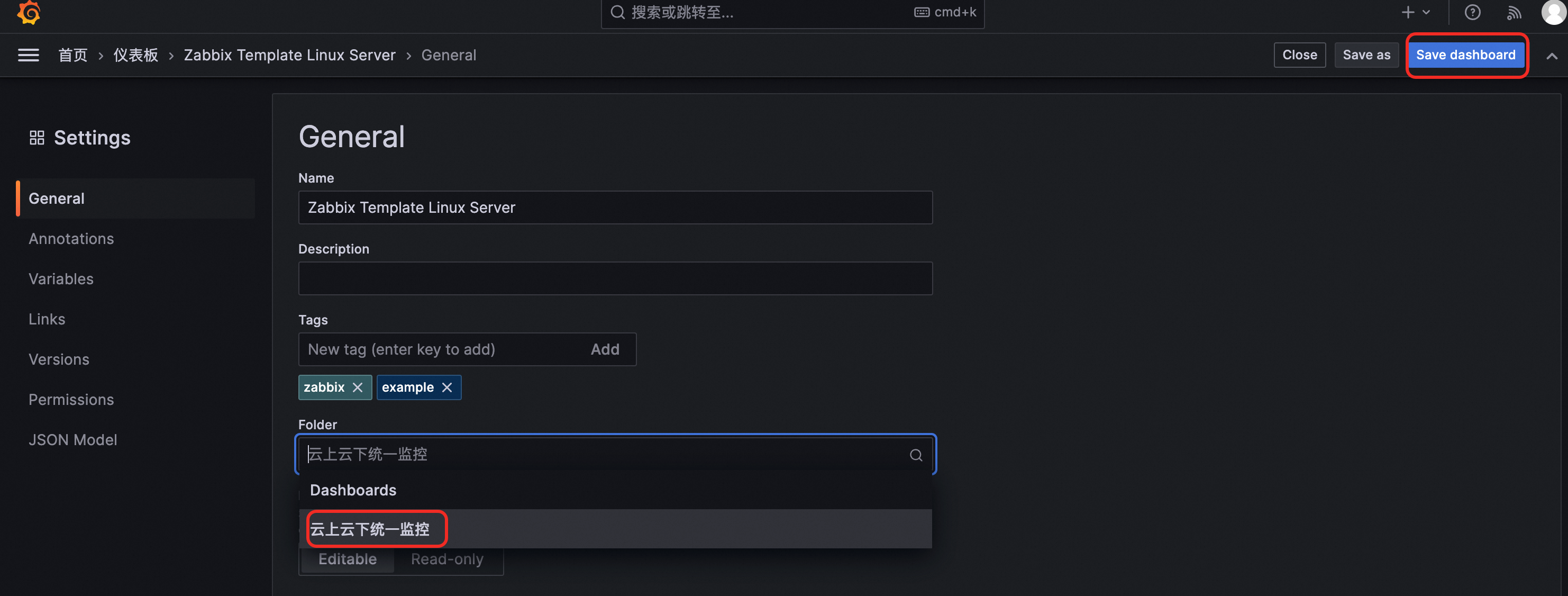This screenshot has width=1568, height=596.
Task: Show the JSON Model section
Action: 73,439
